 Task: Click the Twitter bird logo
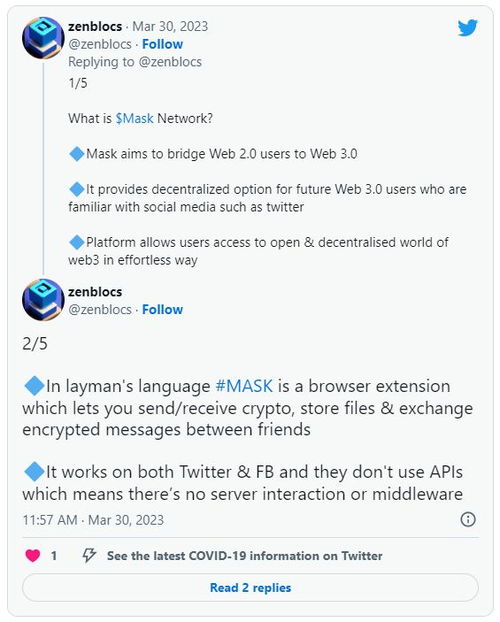tap(468, 28)
